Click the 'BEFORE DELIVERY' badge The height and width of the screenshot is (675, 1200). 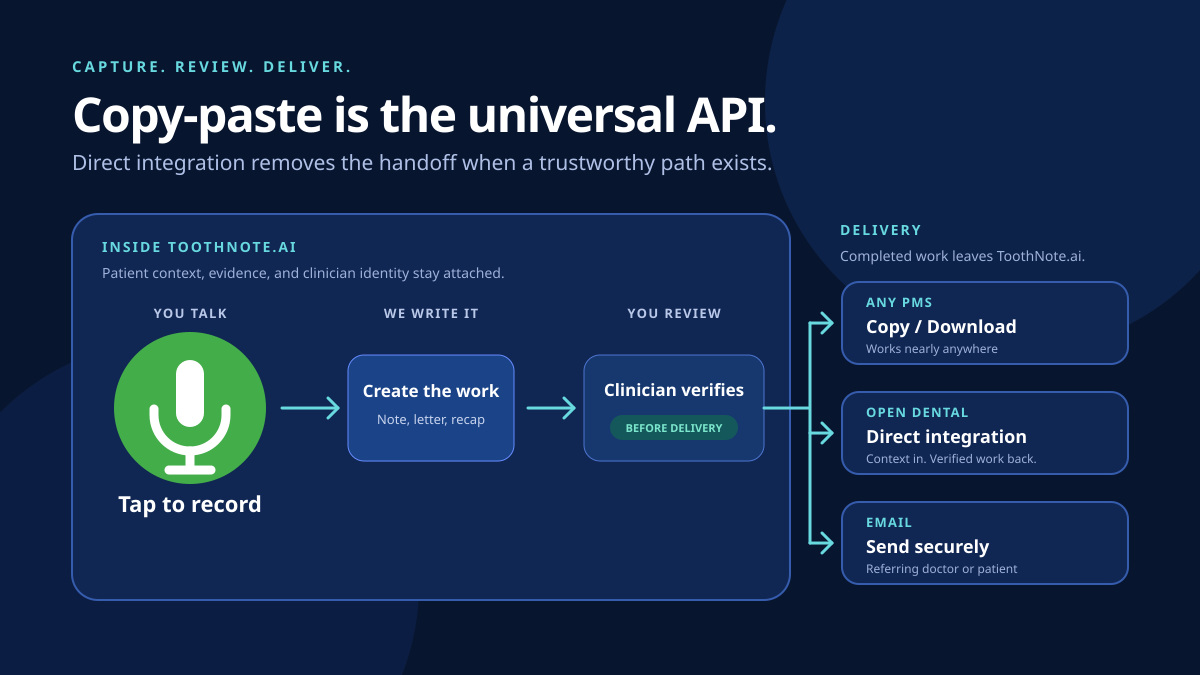click(x=674, y=428)
